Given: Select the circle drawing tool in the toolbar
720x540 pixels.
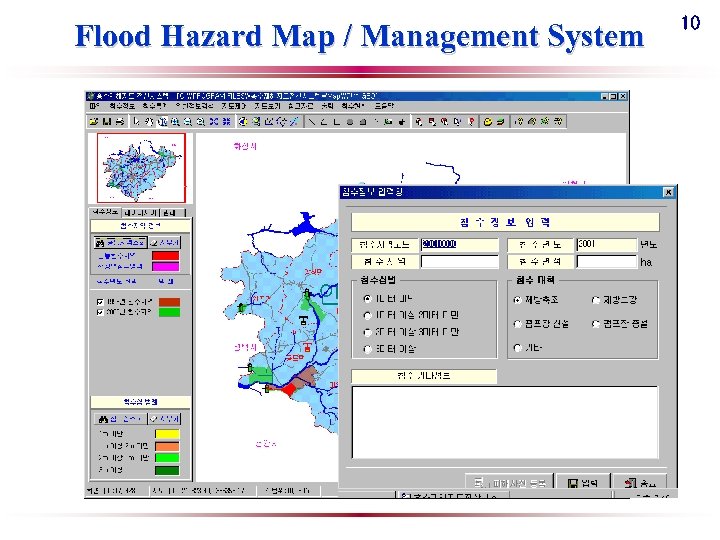Looking at the screenshot, I should point(350,122).
